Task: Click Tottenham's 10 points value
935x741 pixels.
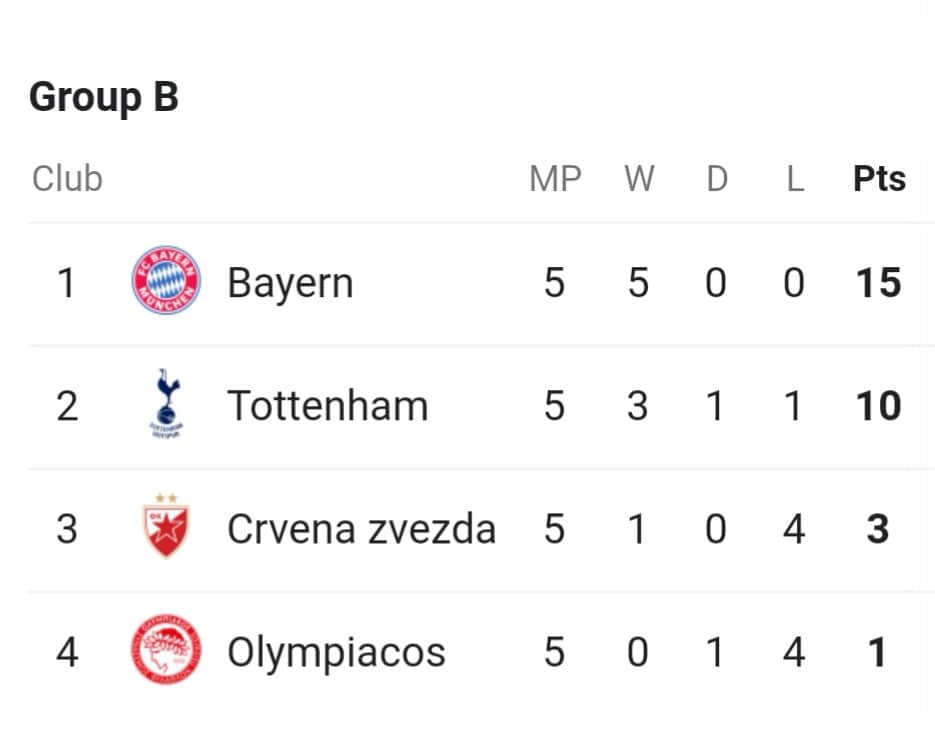Action: [878, 406]
